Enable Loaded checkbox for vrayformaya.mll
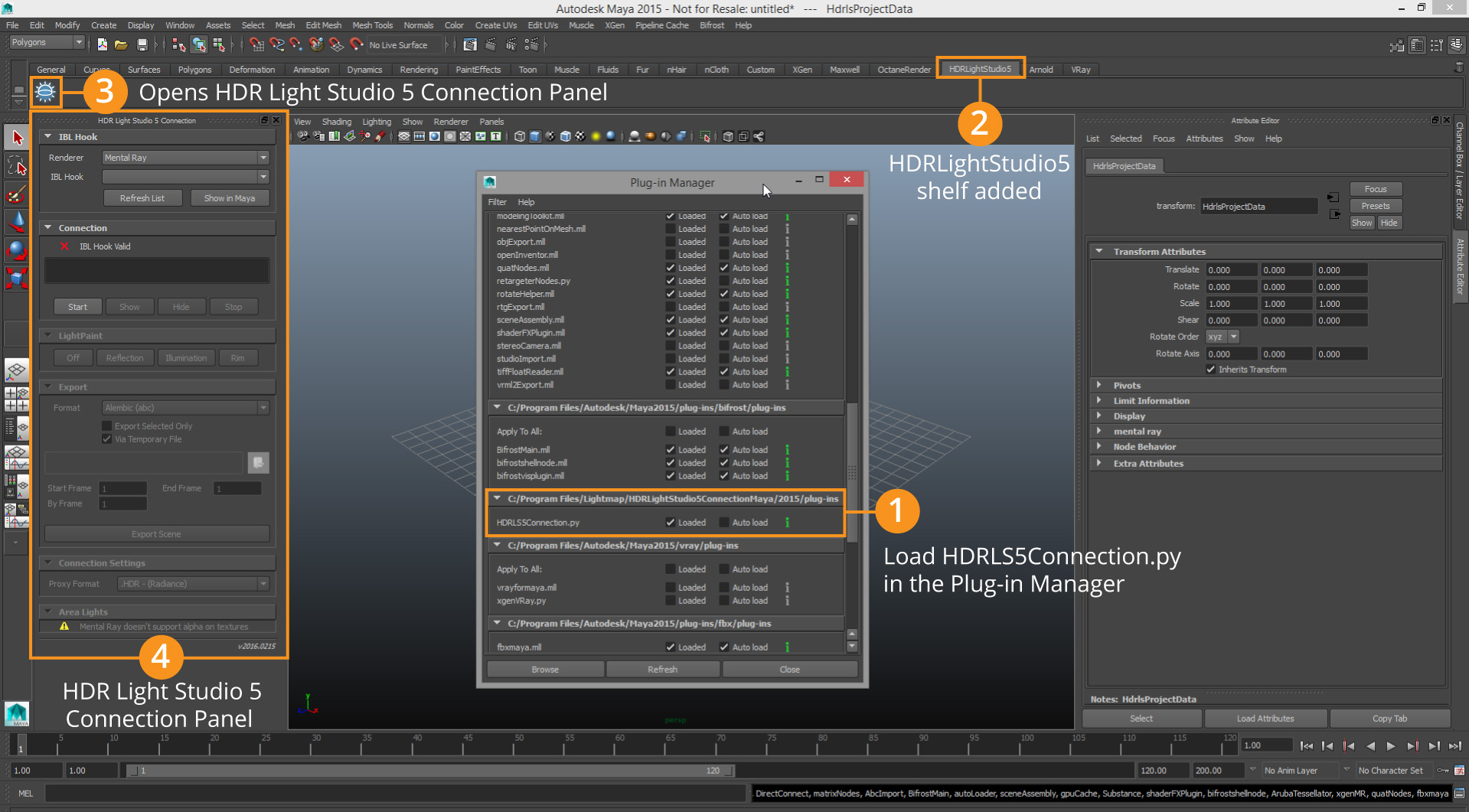Image resolution: width=1469 pixels, height=812 pixels. click(x=671, y=588)
